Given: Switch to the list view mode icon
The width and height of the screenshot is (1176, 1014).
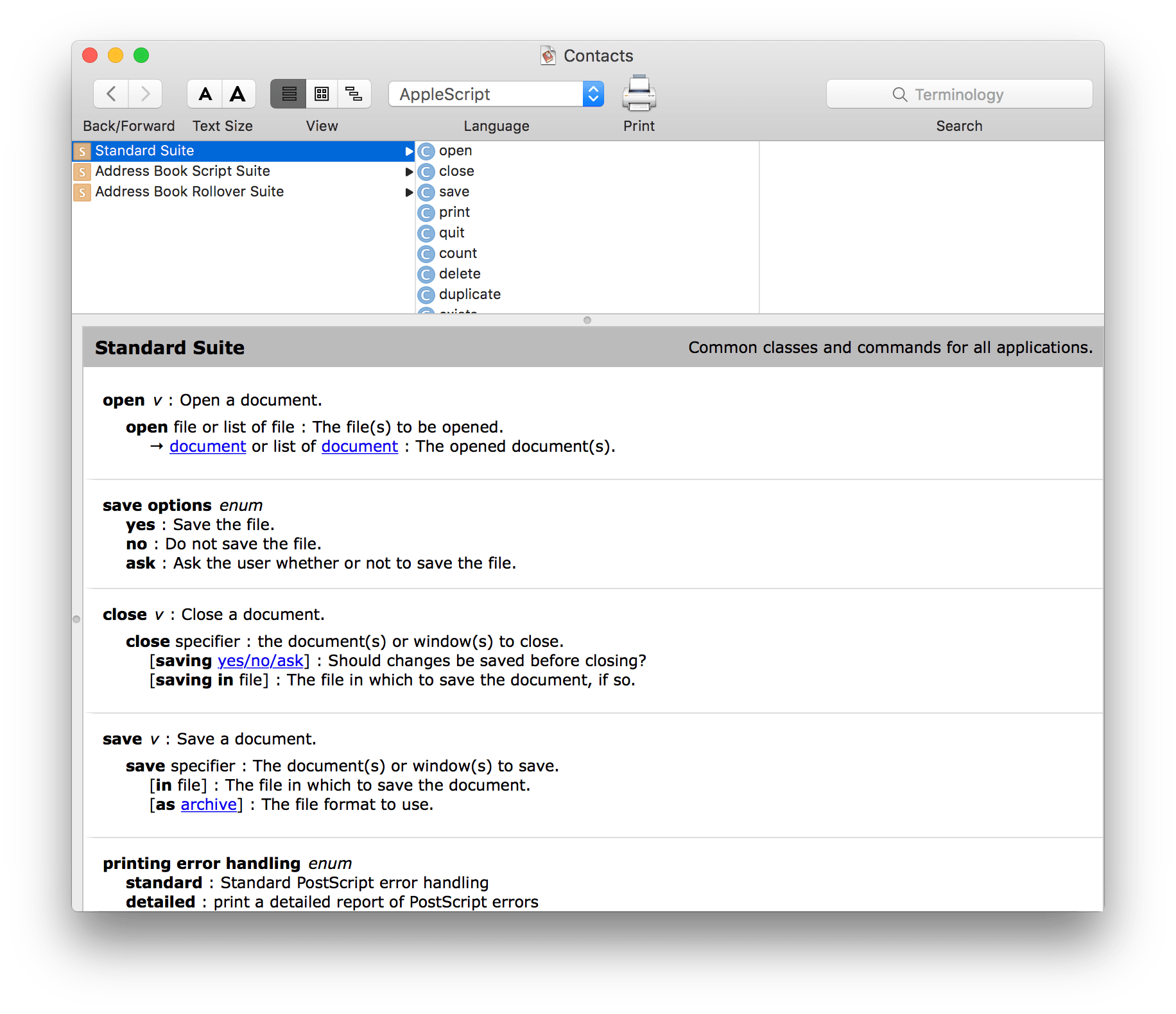Looking at the screenshot, I should point(289,94).
